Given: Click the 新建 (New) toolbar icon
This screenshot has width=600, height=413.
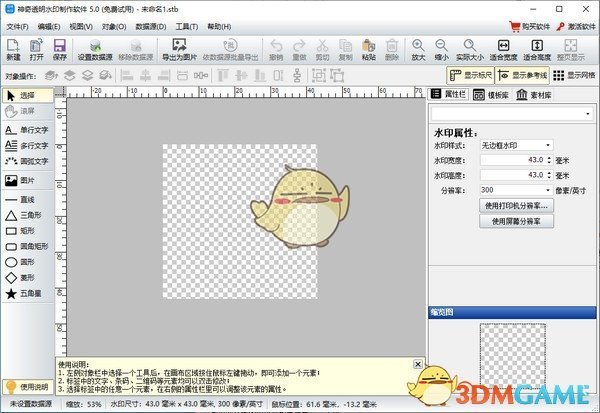Looking at the screenshot, I should (x=13, y=50).
